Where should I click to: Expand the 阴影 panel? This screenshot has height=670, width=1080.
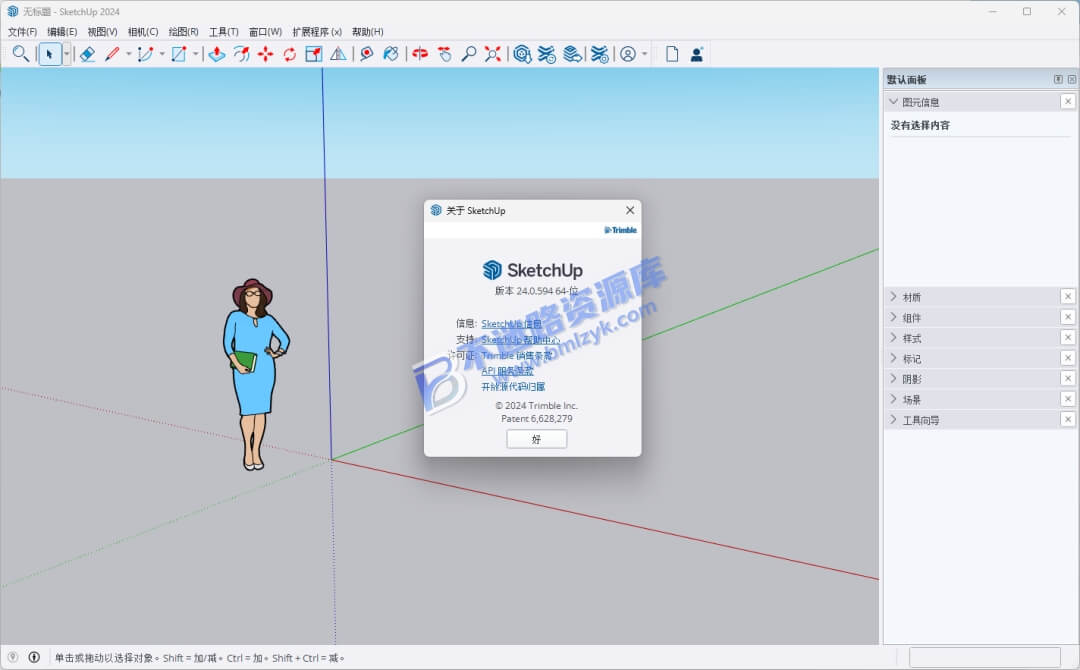tap(893, 379)
